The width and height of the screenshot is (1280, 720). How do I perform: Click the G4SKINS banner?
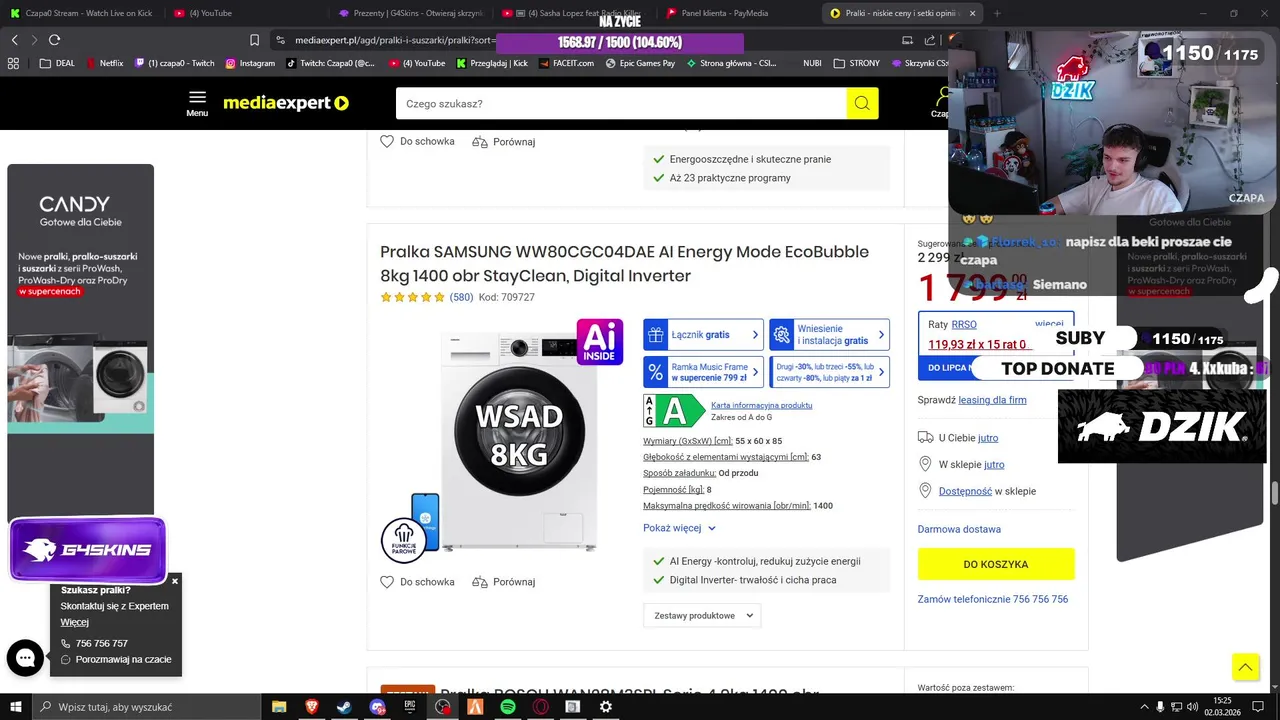pyautogui.click(x=87, y=550)
